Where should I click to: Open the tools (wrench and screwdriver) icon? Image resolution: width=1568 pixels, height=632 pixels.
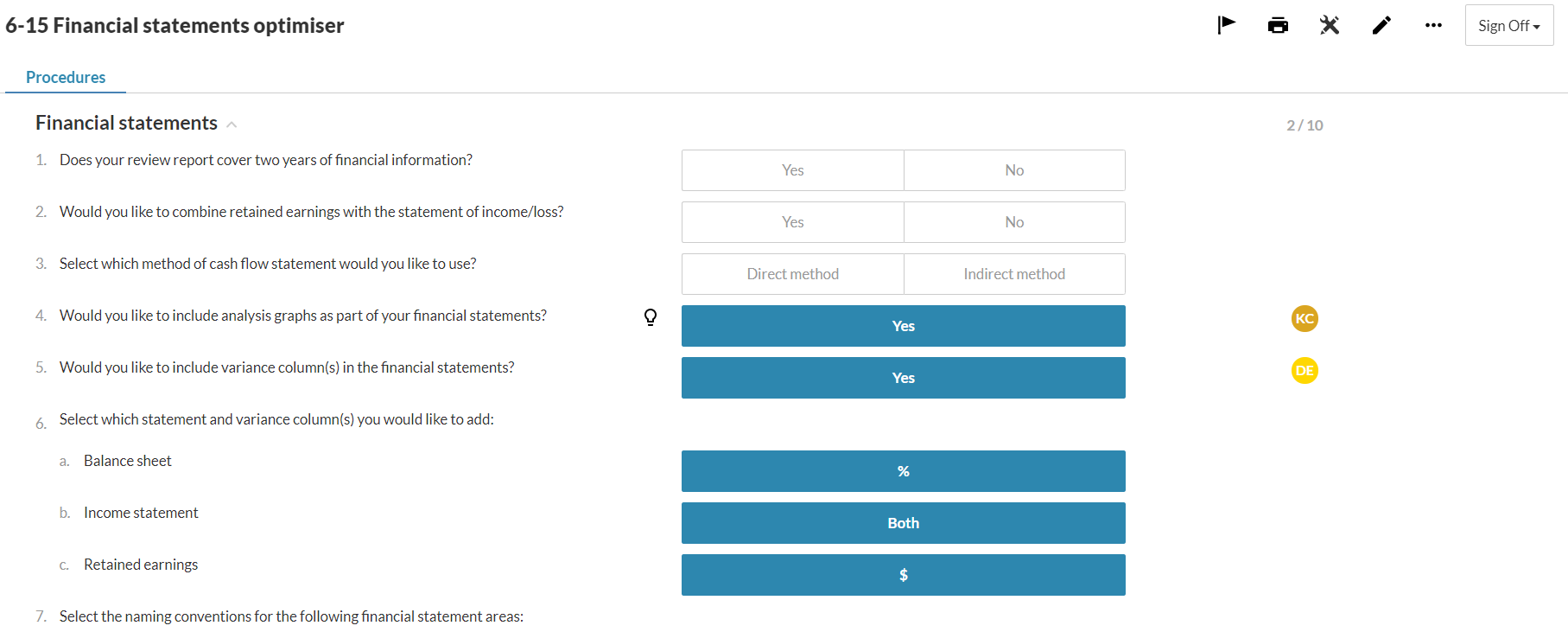point(1330,25)
